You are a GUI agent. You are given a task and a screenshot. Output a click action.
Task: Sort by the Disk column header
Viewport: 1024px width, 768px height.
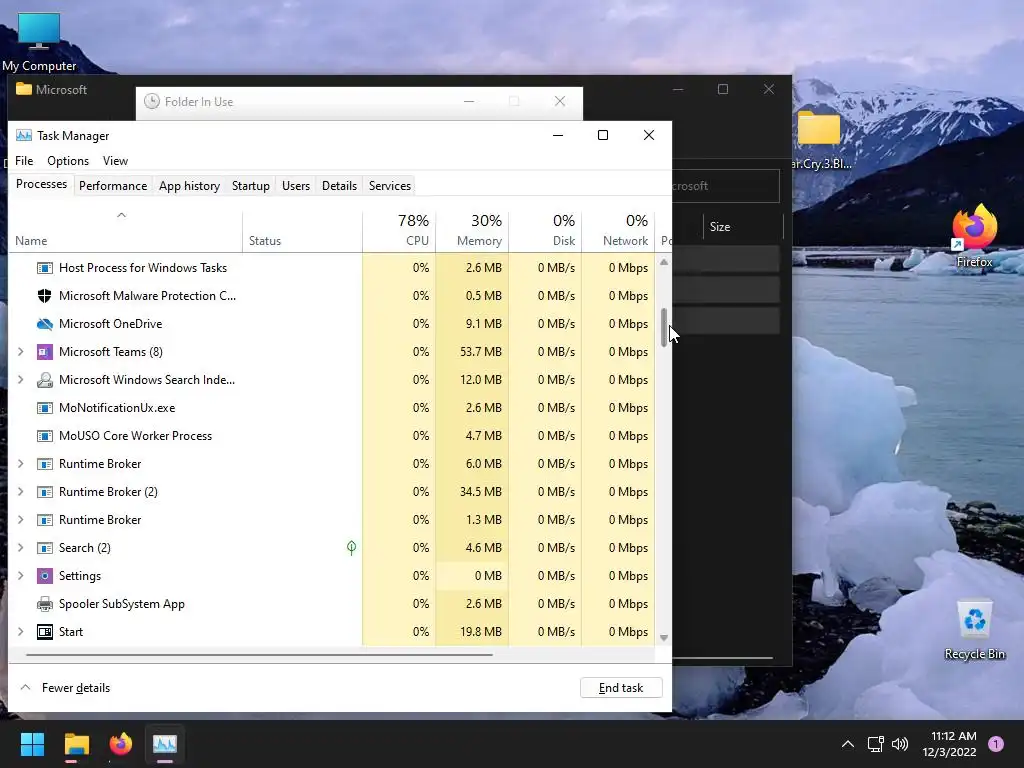pos(545,231)
